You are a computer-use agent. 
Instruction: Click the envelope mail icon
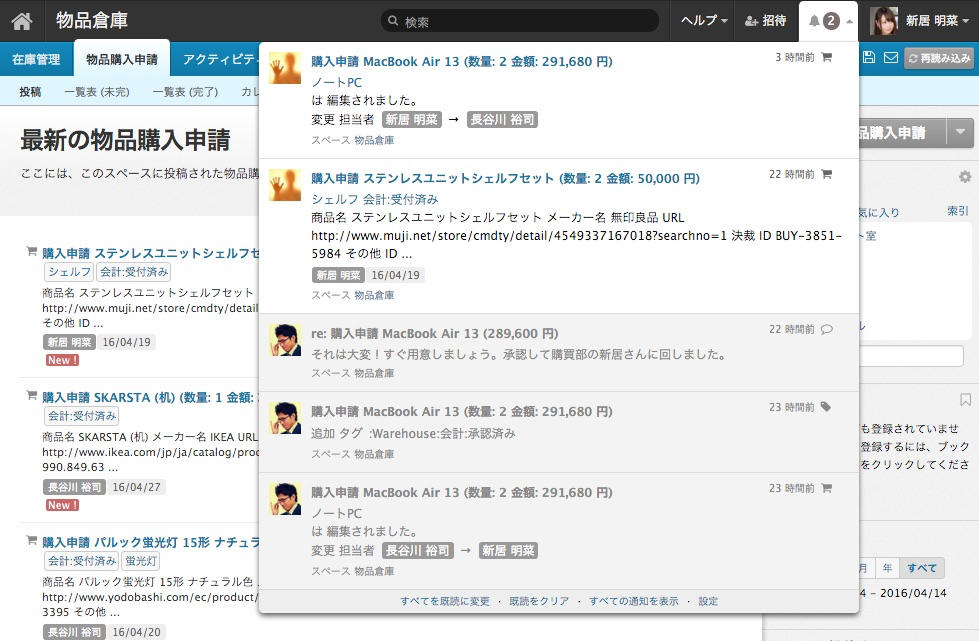(891, 57)
